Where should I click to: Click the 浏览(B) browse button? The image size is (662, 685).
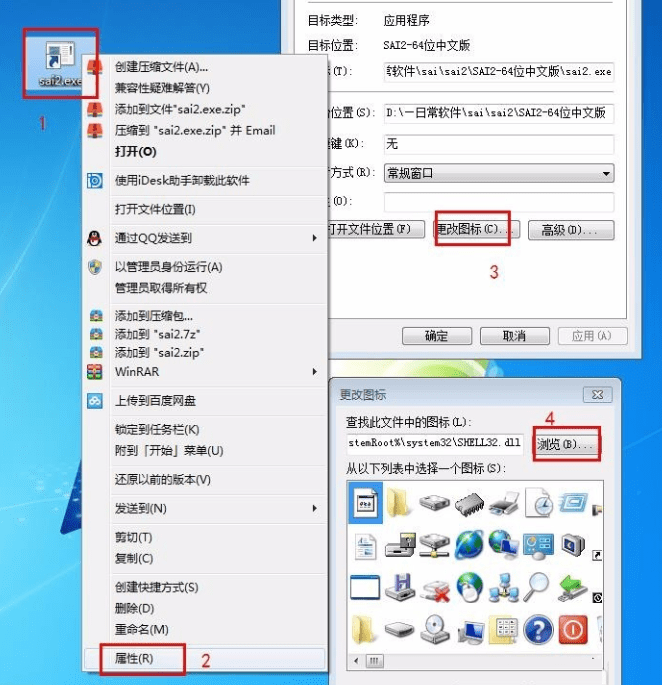(x=565, y=444)
